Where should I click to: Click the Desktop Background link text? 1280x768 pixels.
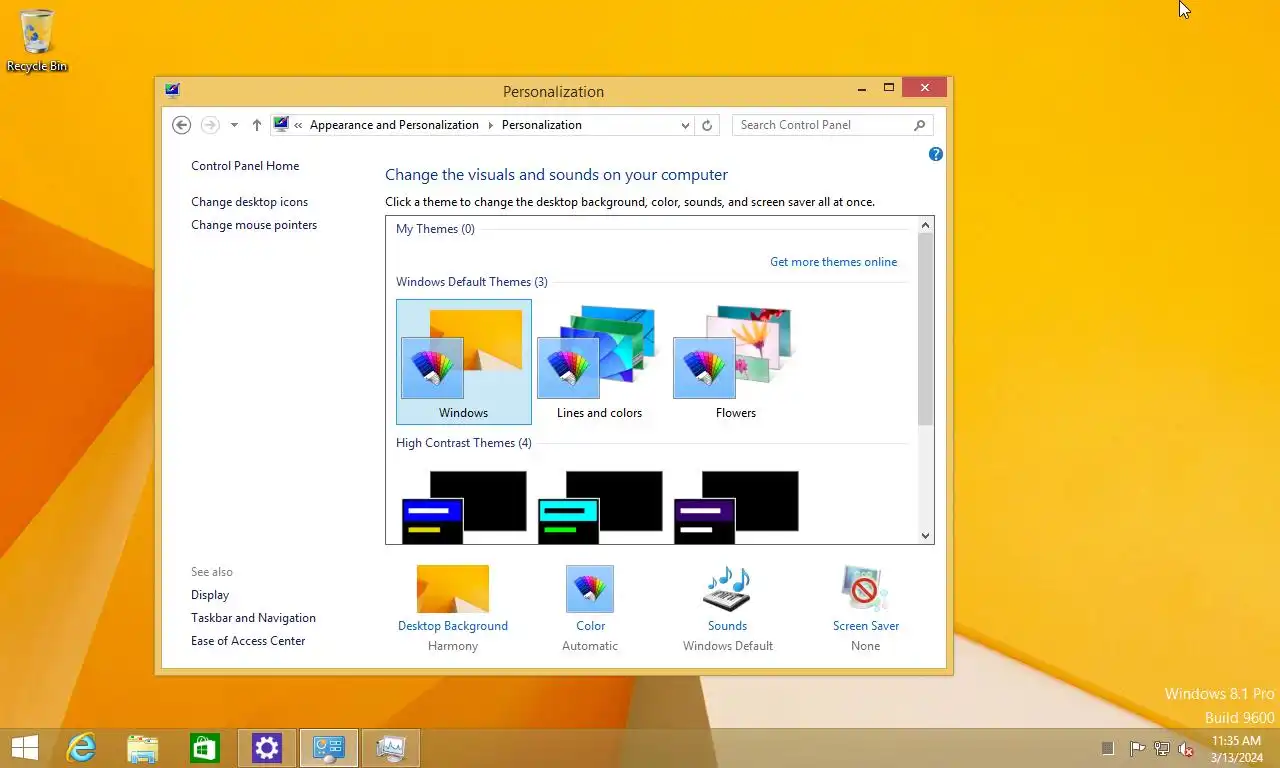pyautogui.click(x=453, y=626)
